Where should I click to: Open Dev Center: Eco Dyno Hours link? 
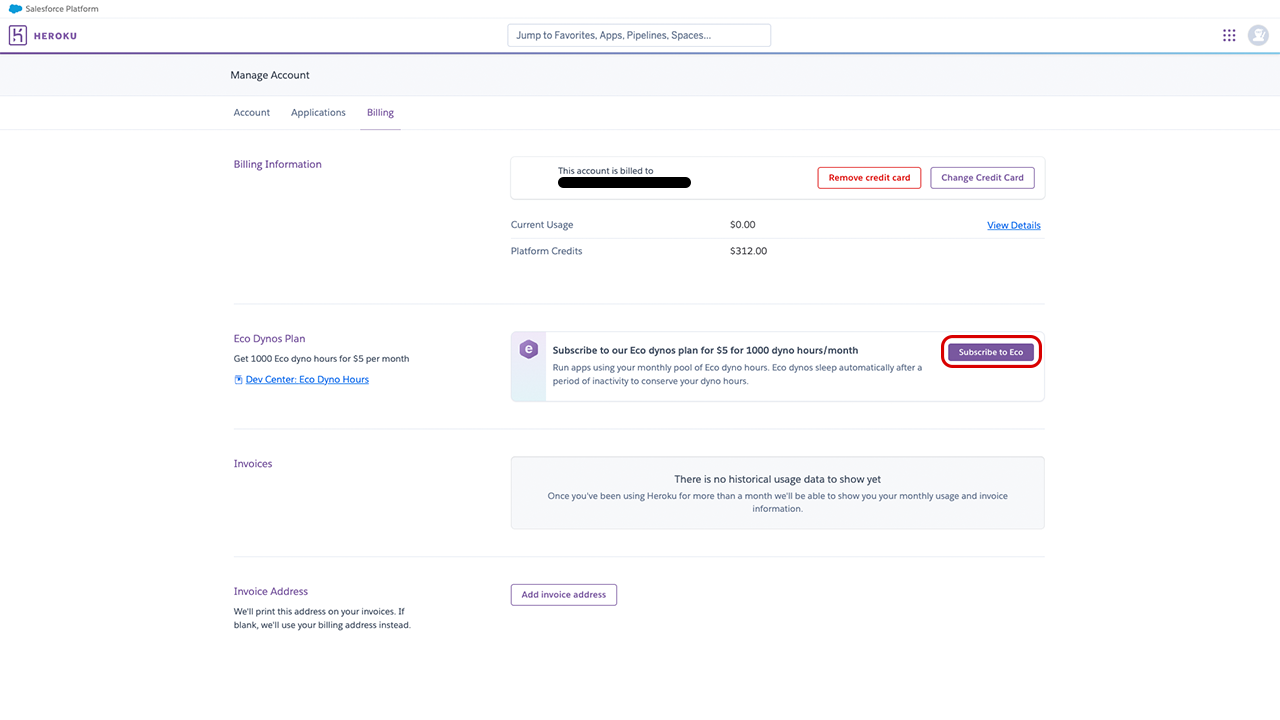[307, 380]
